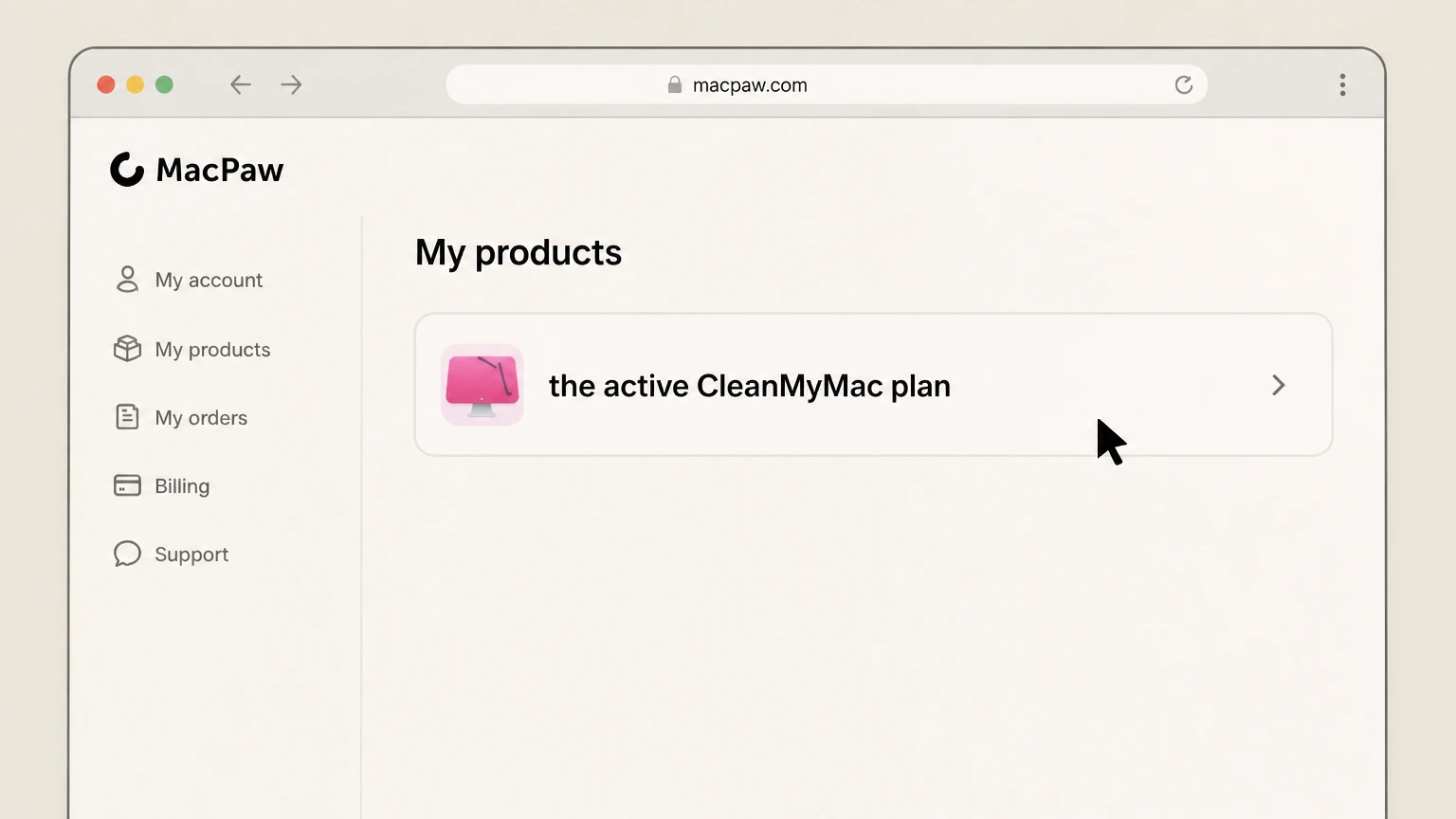The width and height of the screenshot is (1456, 819).
Task: Click the MacPaw wordmark text
Action: point(220,170)
